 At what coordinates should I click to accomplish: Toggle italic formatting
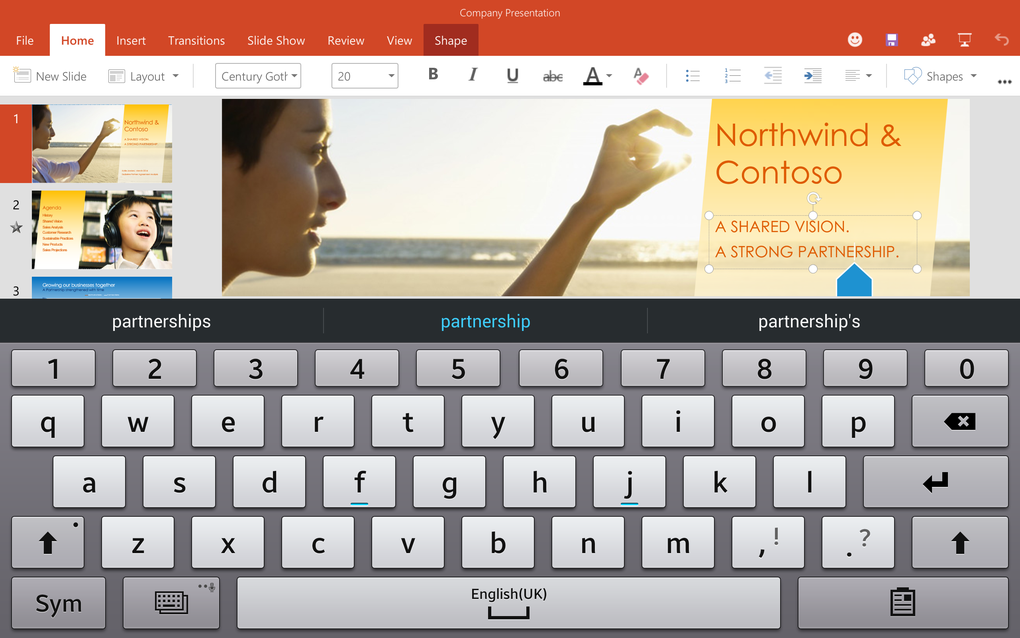472,74
